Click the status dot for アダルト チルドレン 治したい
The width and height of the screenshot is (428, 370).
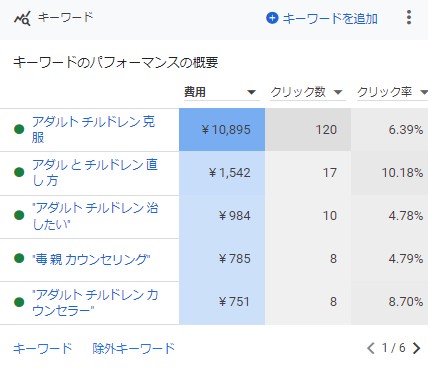[x=19, y=215]
